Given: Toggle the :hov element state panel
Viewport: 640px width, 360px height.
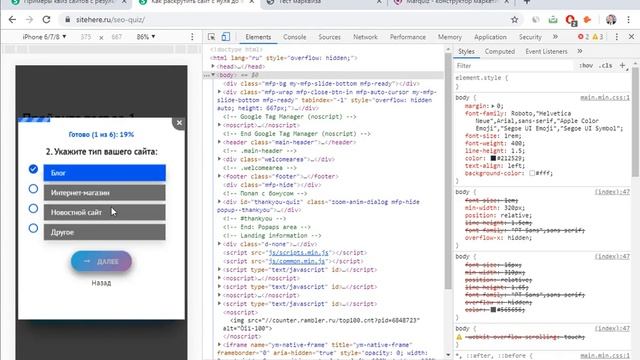Looking at the screenshot, I should (586, 65).
